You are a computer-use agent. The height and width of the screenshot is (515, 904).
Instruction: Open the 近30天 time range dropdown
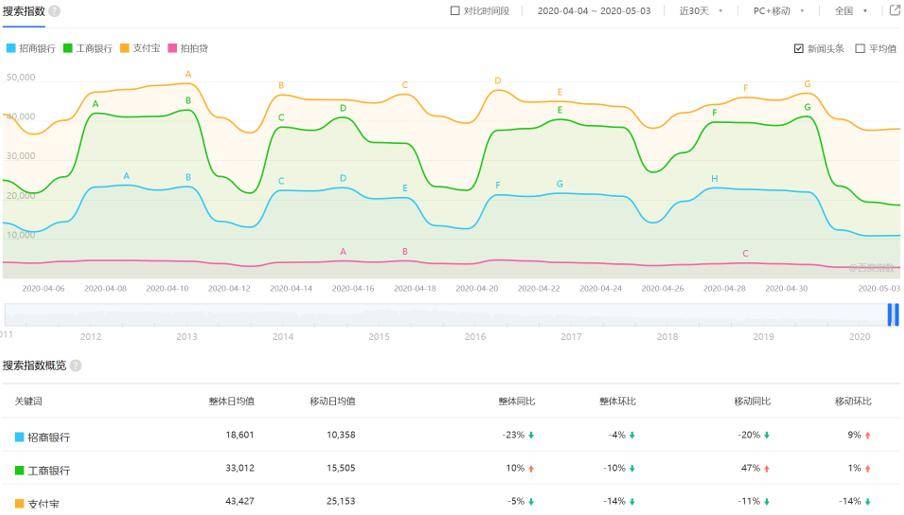coord(700,11)
